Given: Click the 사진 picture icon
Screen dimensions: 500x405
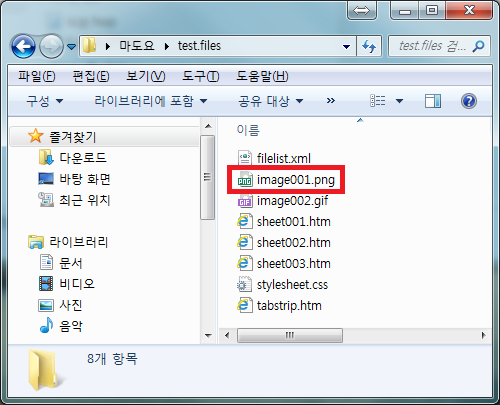Looking at the screenshot, I should (46, 305).
